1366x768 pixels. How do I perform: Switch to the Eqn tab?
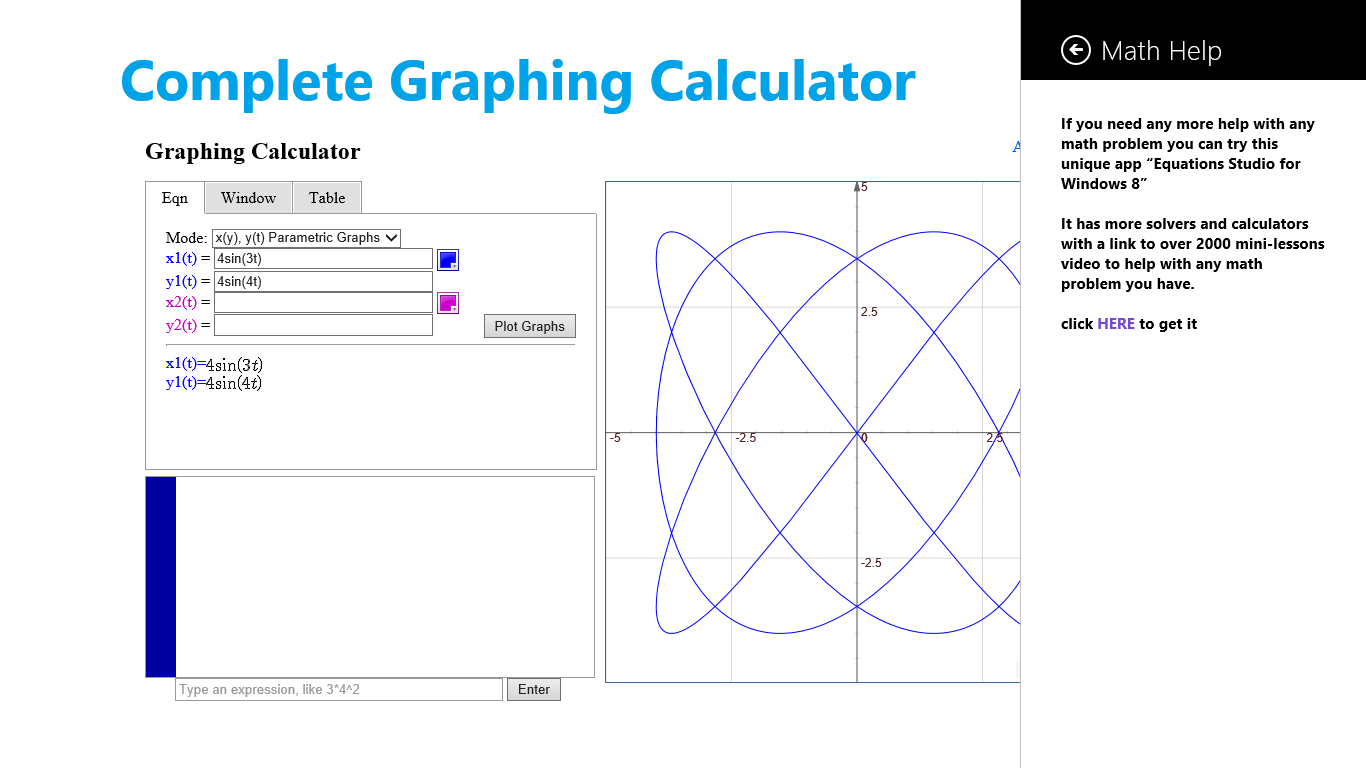tap(175, 198)
